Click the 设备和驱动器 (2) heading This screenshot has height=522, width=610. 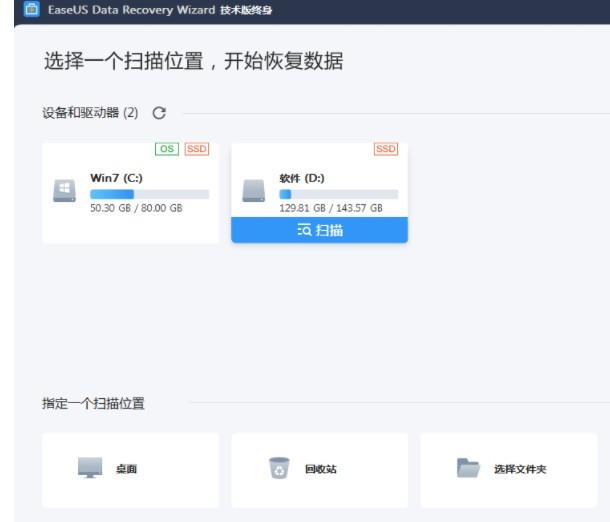coord(90,113)
